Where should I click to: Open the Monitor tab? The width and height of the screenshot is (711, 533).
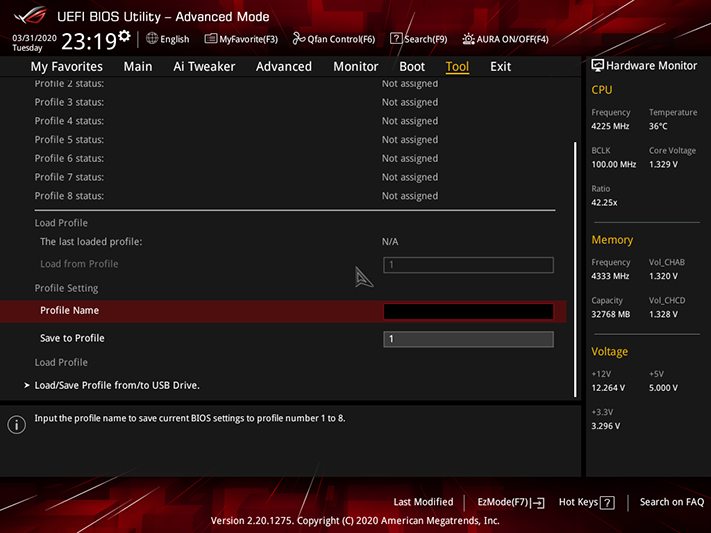pyautogui.click(x=356, y=67)
